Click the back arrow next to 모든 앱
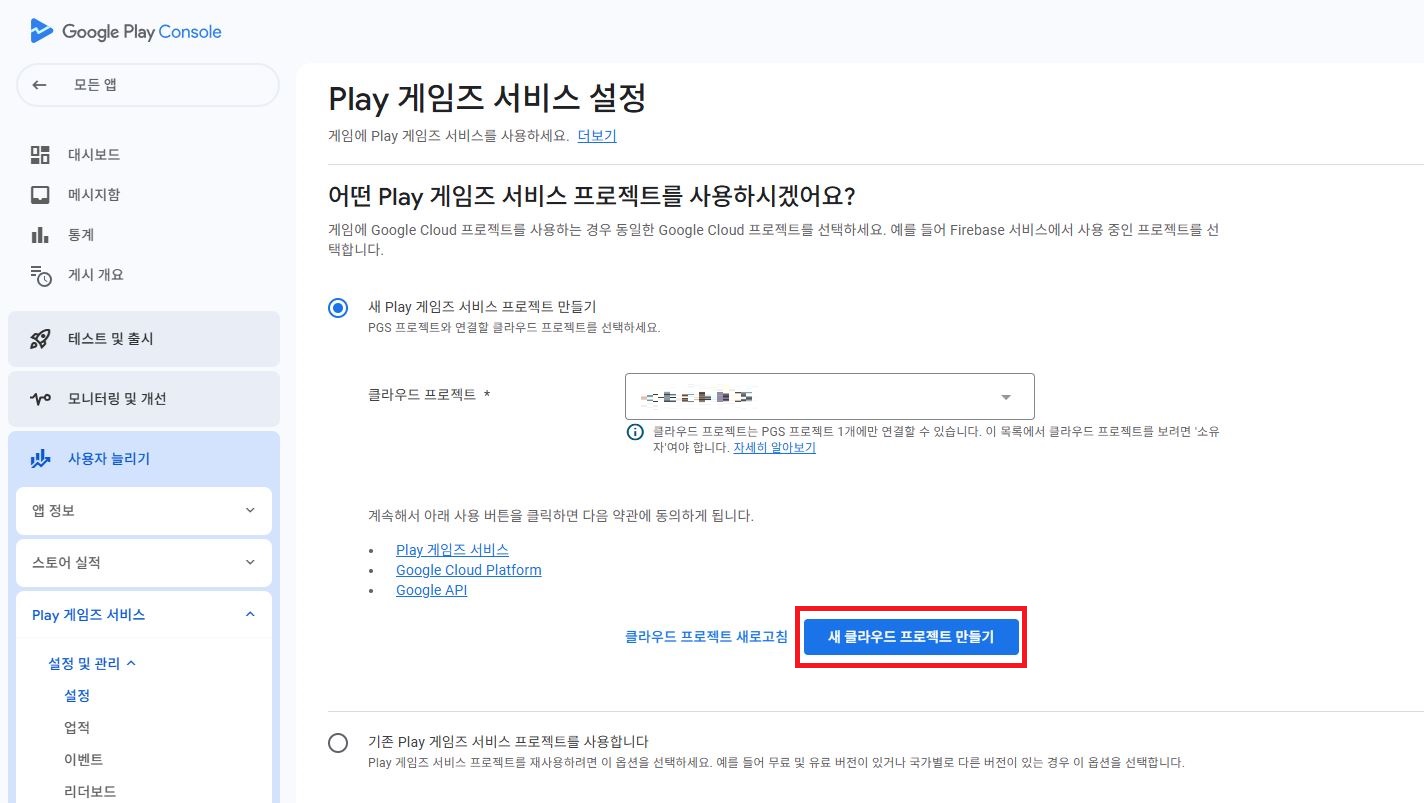Screen dimensions: 1424x803 (40, 85)
